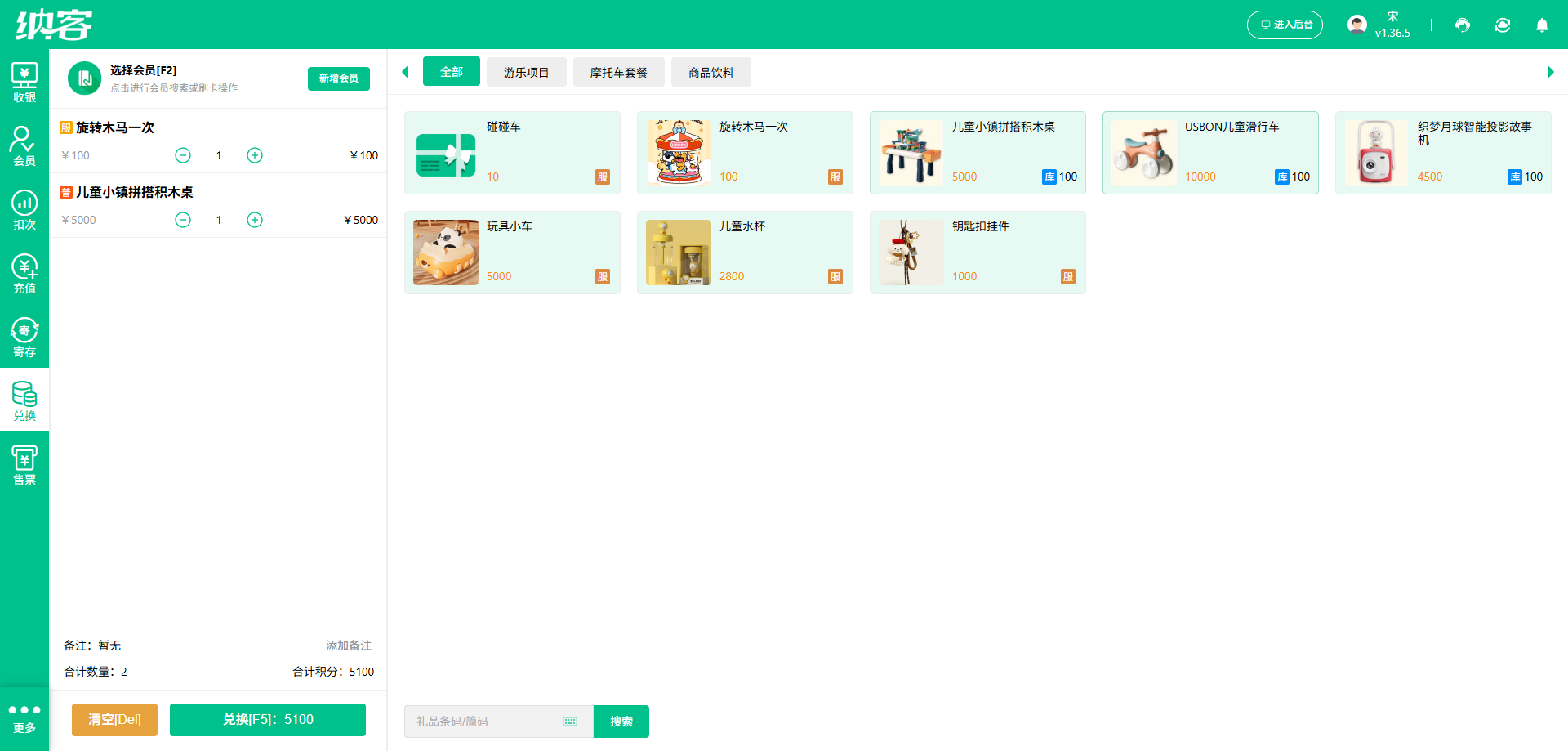Switch to the 游乐项目 tab
This screenshot has width=1568, height=751.
tap(527, 72)
